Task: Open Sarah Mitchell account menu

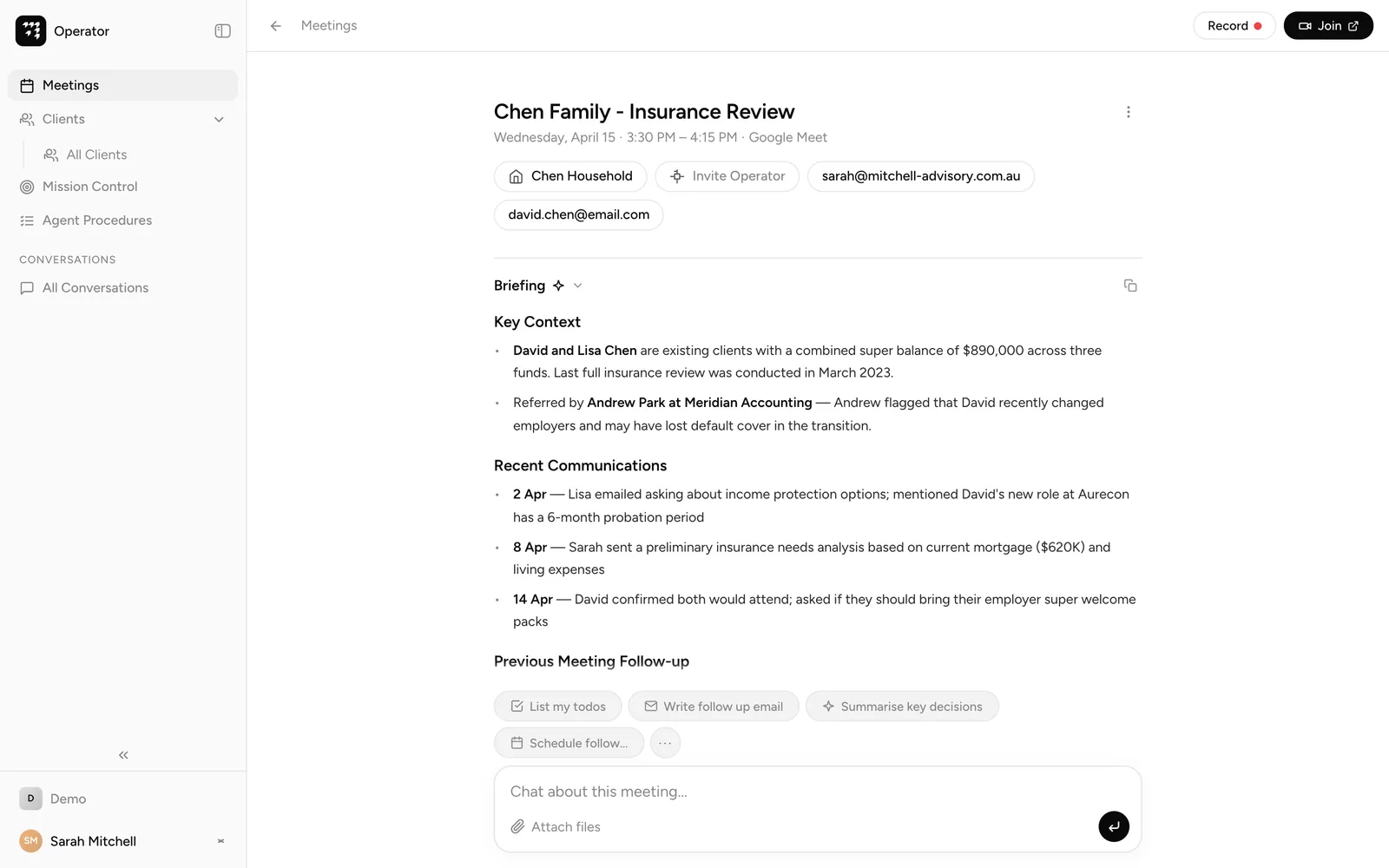Action: pyautogui.click(x=123, y=841)
